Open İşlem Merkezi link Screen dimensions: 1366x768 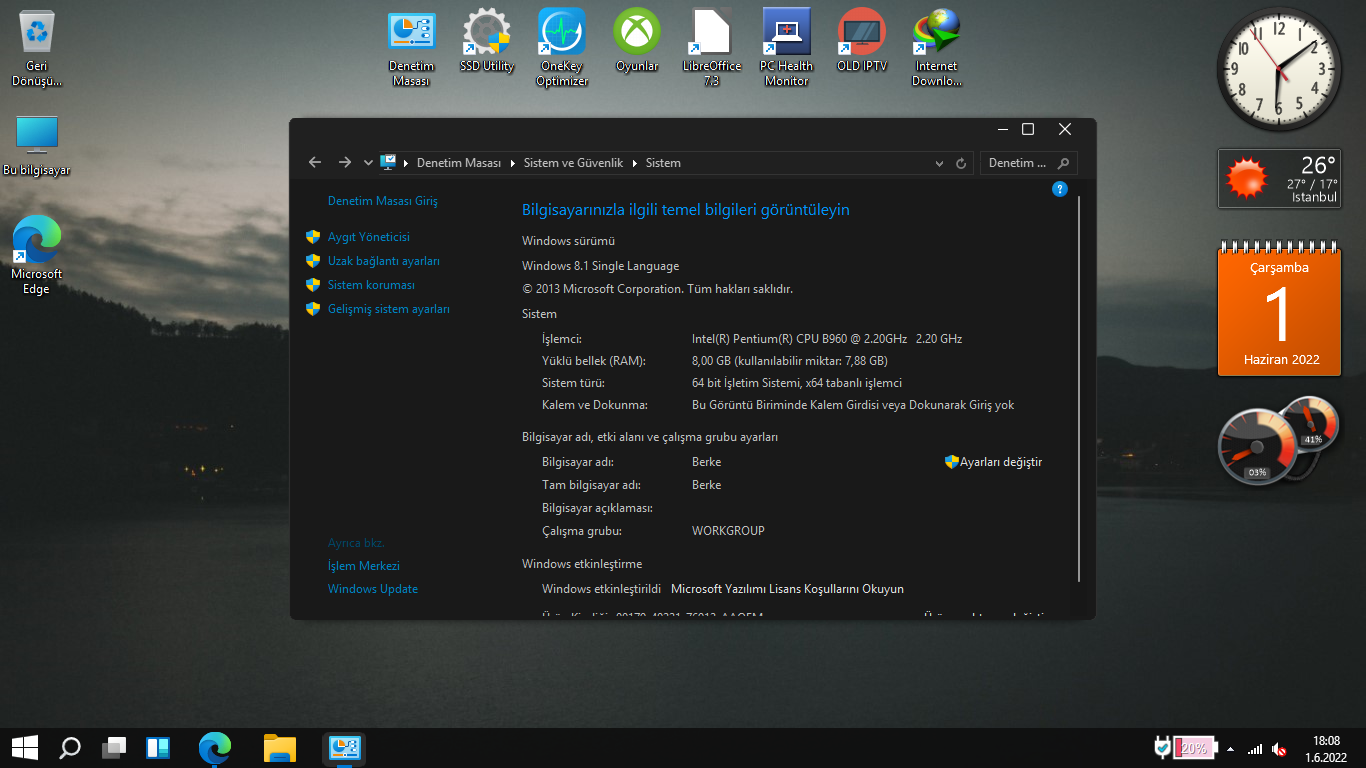364,566
